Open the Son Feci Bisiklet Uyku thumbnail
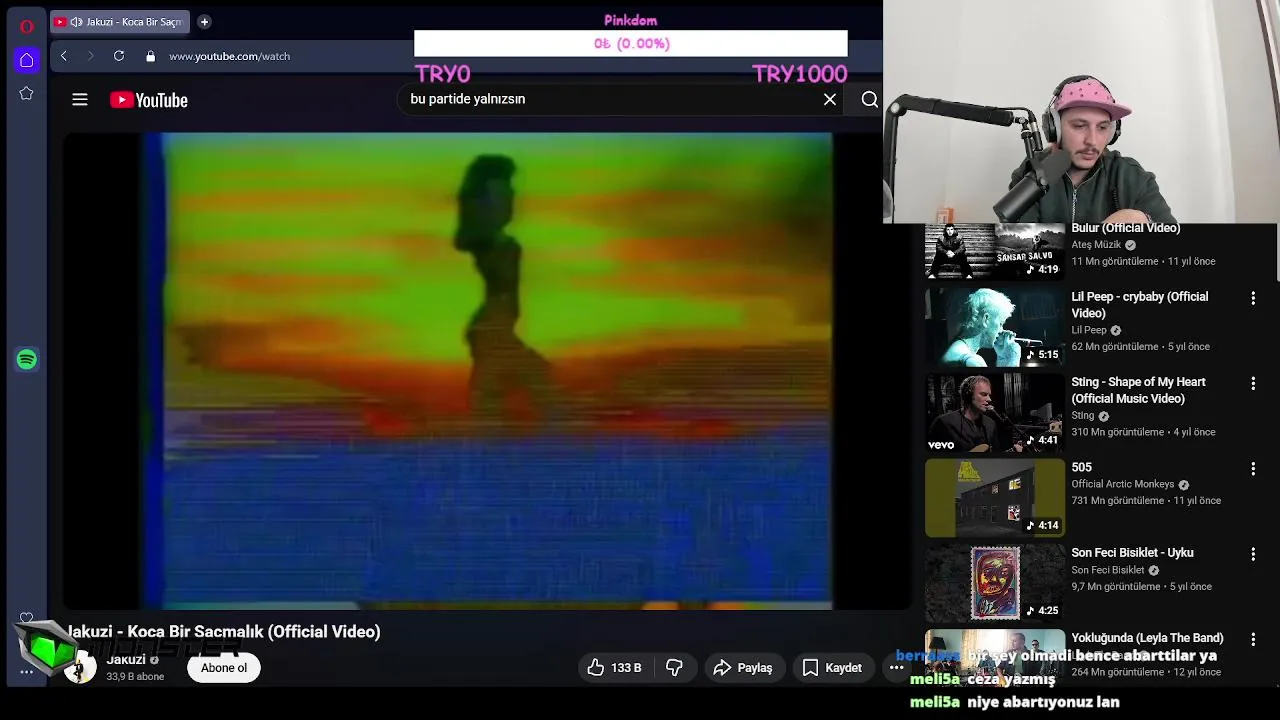This screenshot has height=720, width=1280. click(994, 582)
